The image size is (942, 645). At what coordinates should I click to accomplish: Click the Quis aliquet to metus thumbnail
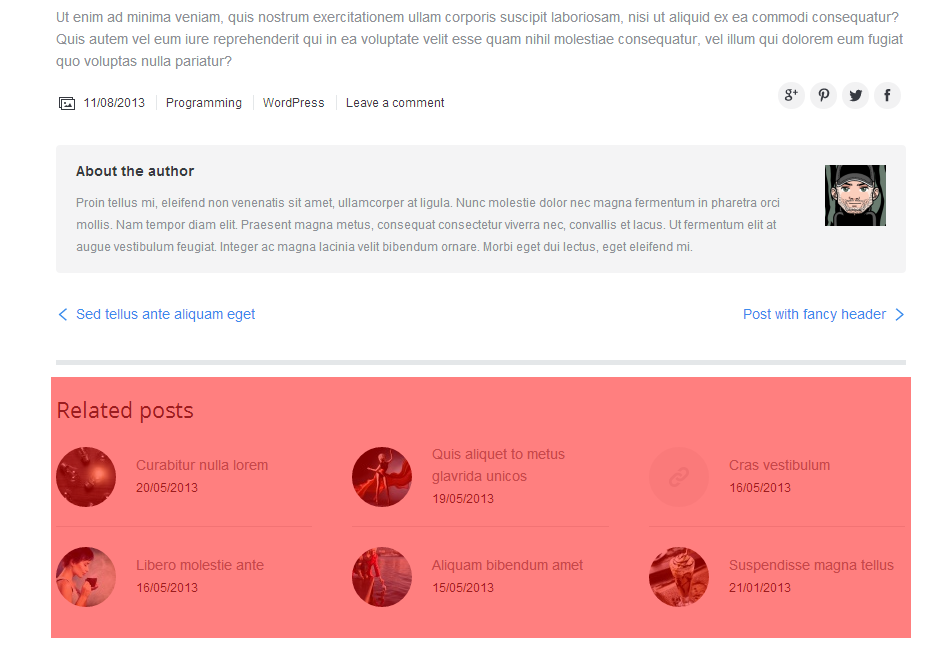coord(382,477)
